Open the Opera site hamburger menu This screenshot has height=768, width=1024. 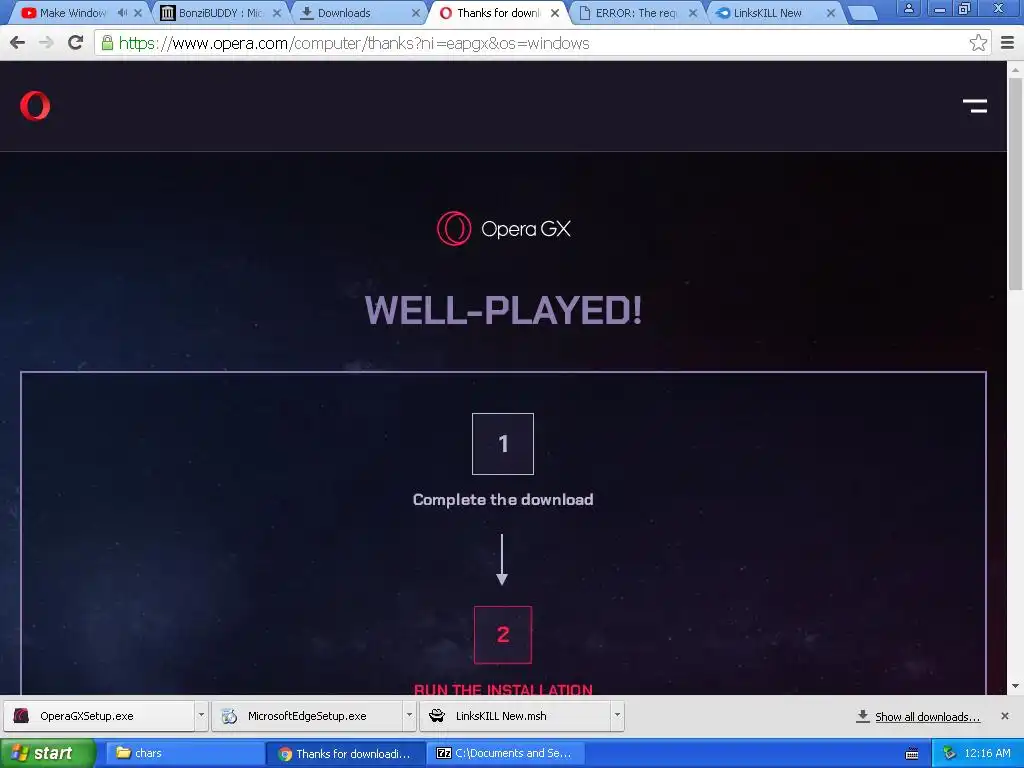[x=974, y=106]
